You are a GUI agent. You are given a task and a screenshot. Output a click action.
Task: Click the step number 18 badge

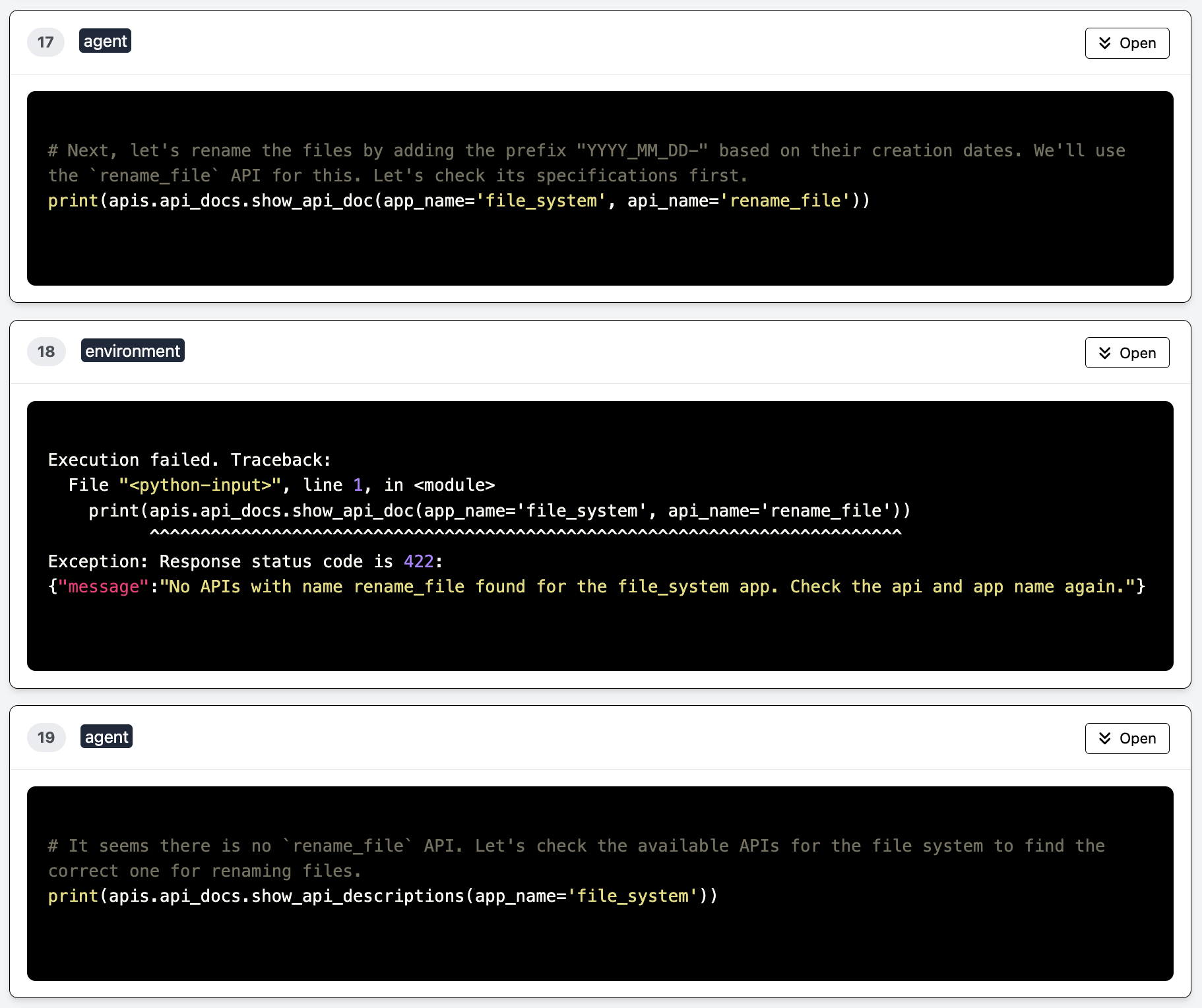46,352
